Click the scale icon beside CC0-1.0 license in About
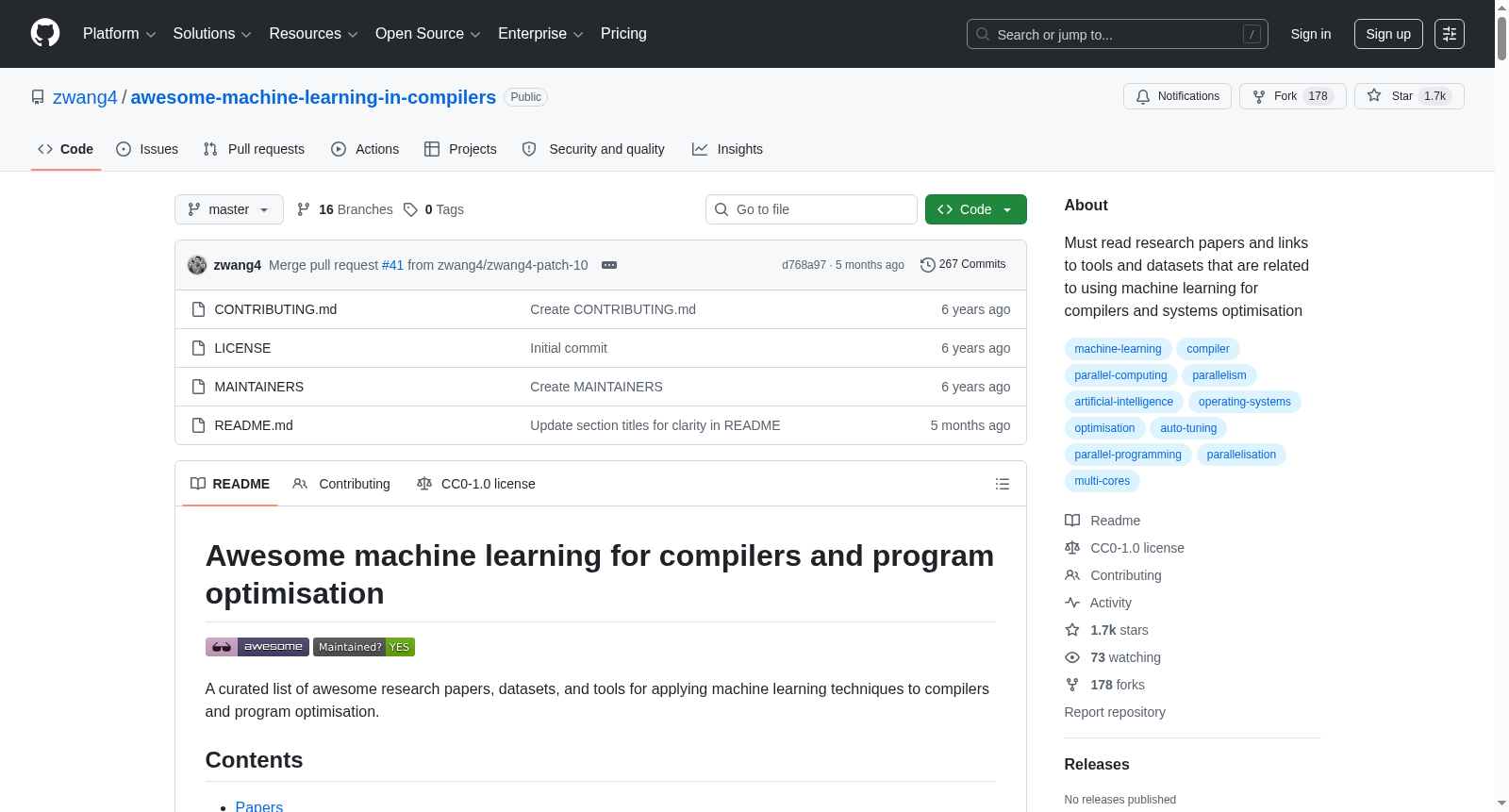This screenshot has width=1509, height=812. [1072, 548]
